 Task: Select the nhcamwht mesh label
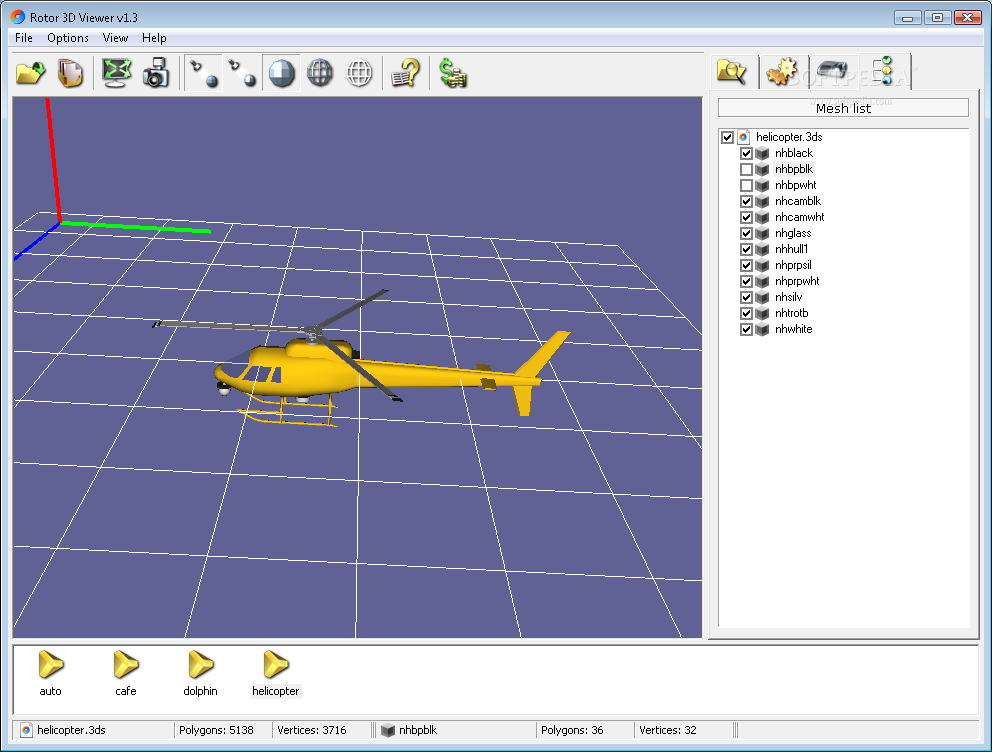point(800,217)
